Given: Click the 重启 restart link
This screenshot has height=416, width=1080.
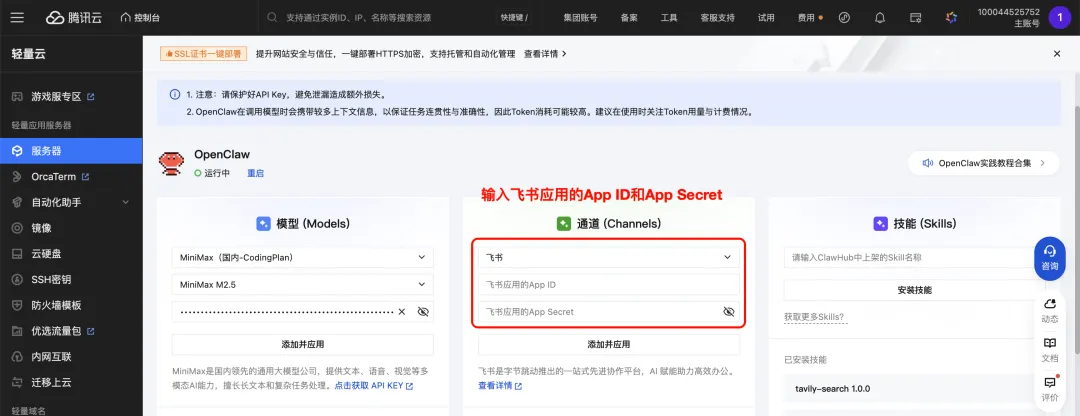Looking at the screenshot, I should click(x=256, y=173).
